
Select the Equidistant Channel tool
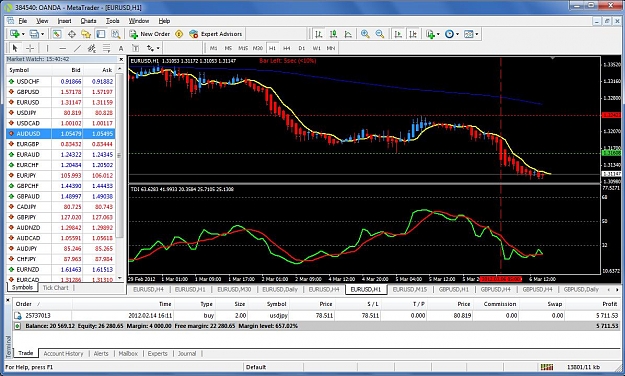(x=92, y=48)
